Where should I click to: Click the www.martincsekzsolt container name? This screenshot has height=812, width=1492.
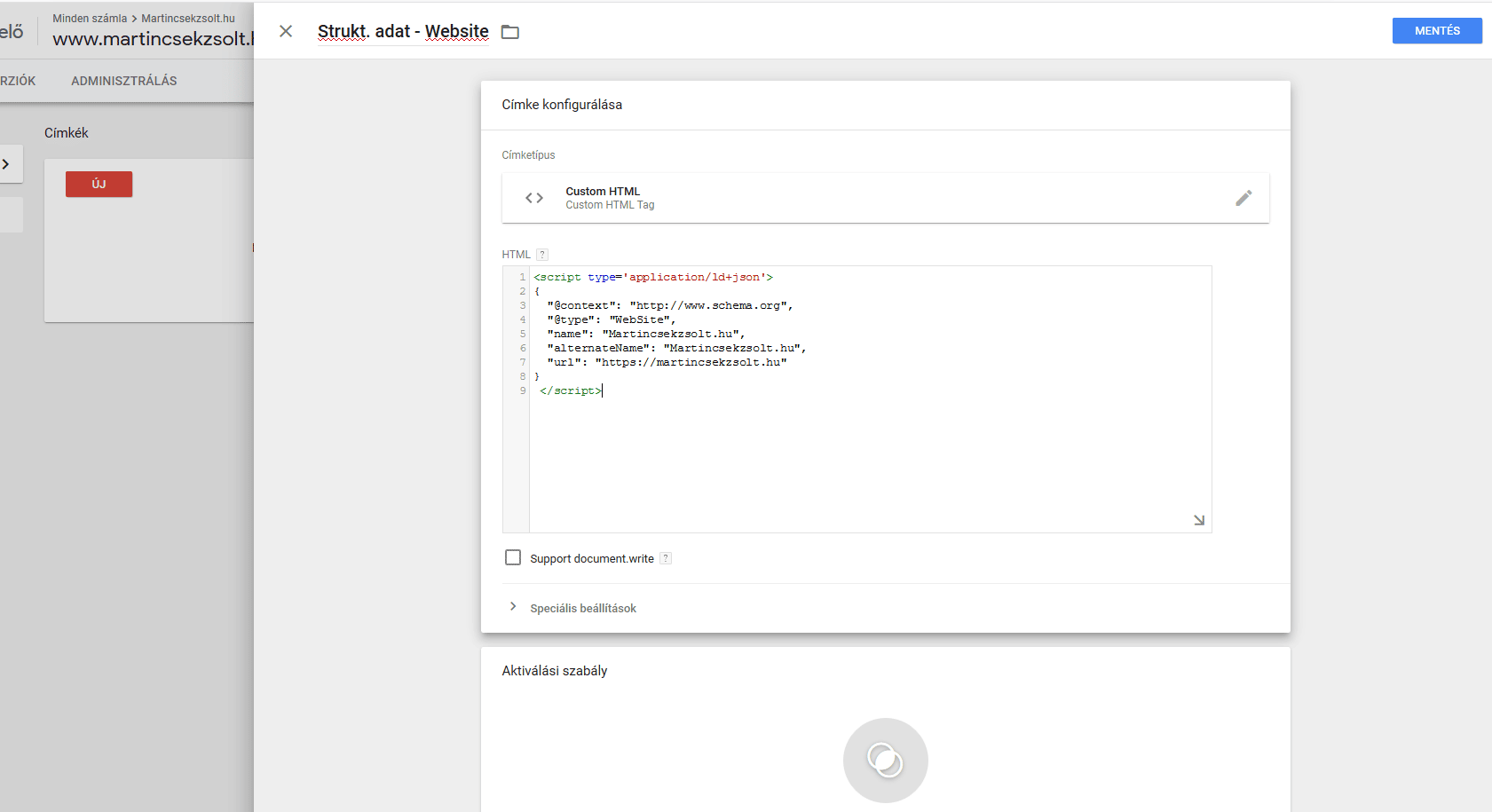(153, 39)
